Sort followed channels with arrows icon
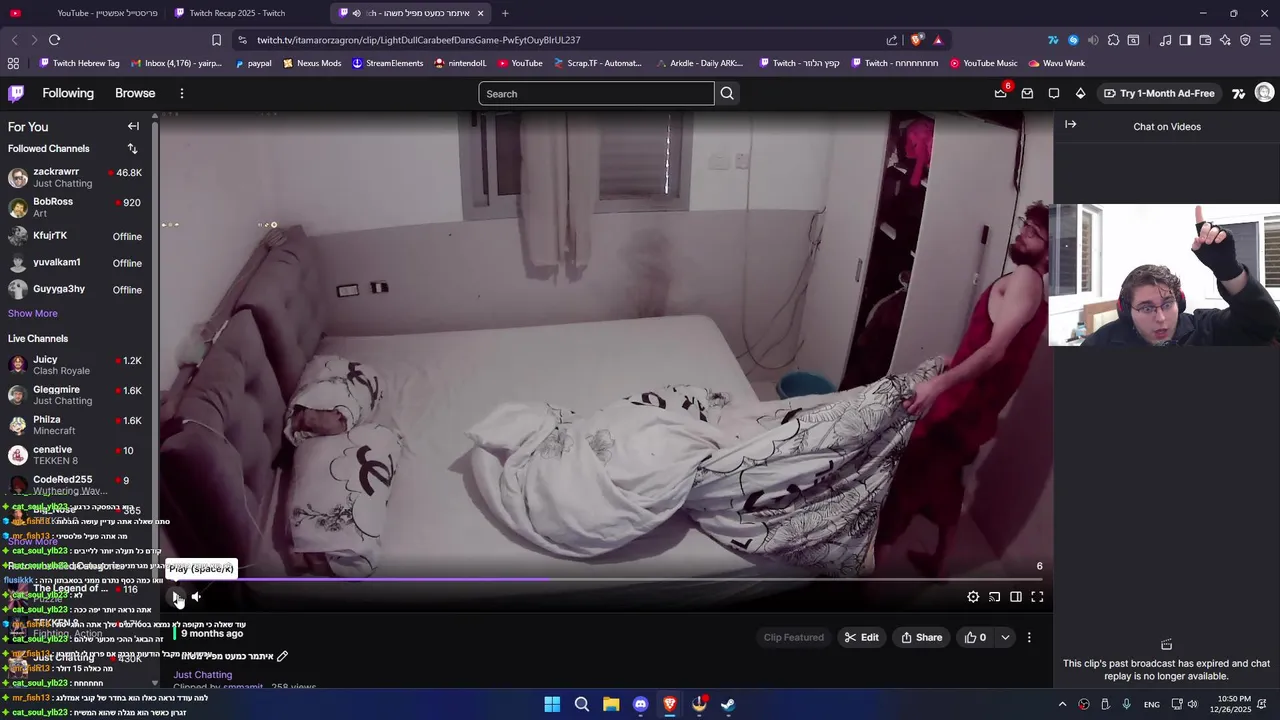The image size is (1280, 720). point(132,149)
